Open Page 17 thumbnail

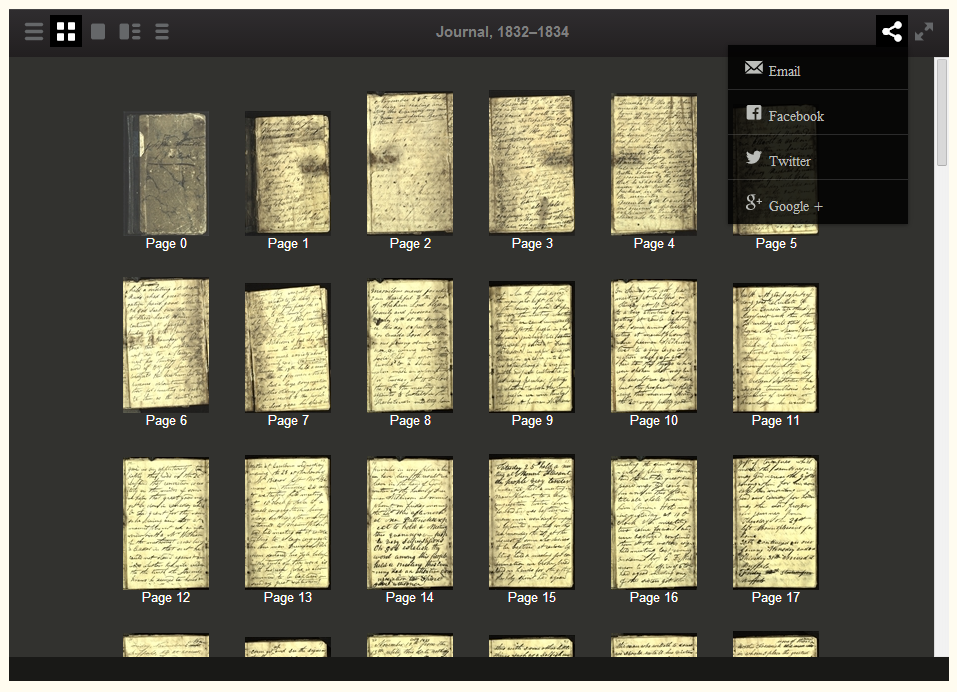click(775, 522)
